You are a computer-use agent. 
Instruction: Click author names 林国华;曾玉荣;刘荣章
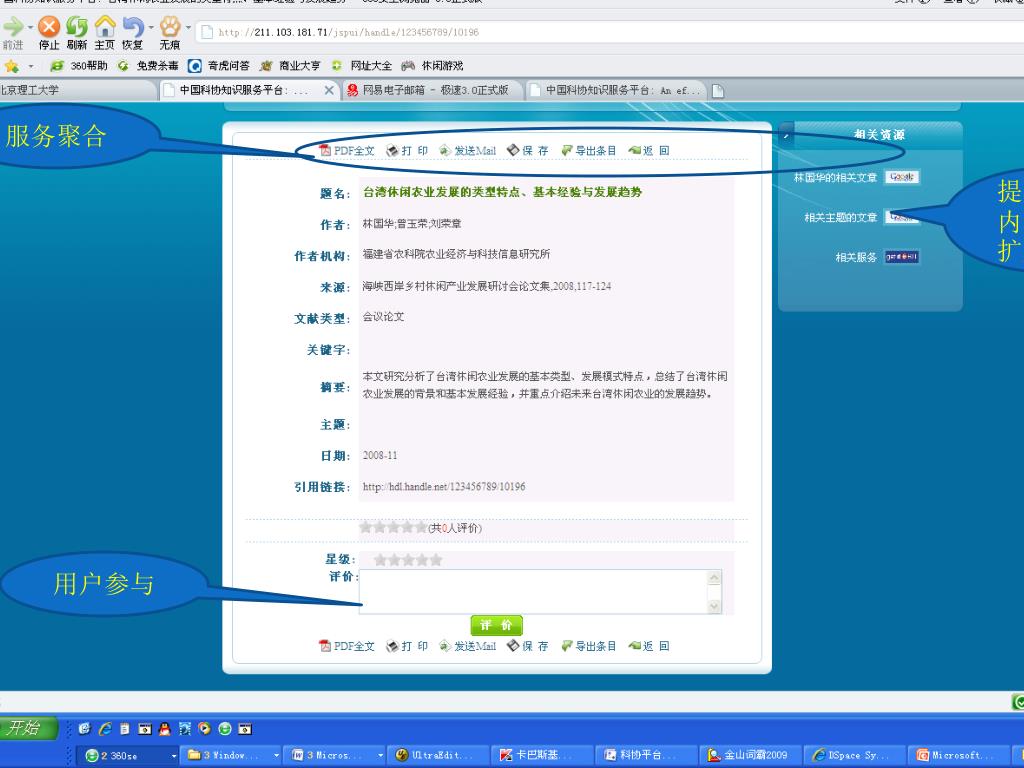coord(412,223)
